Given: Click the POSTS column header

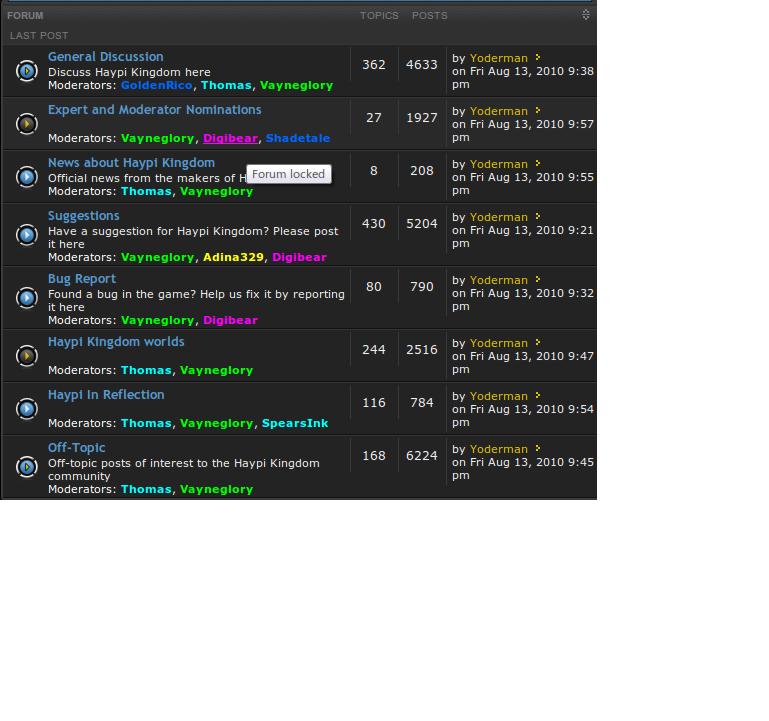Looking at the screenshot, I should click(430, 16).
